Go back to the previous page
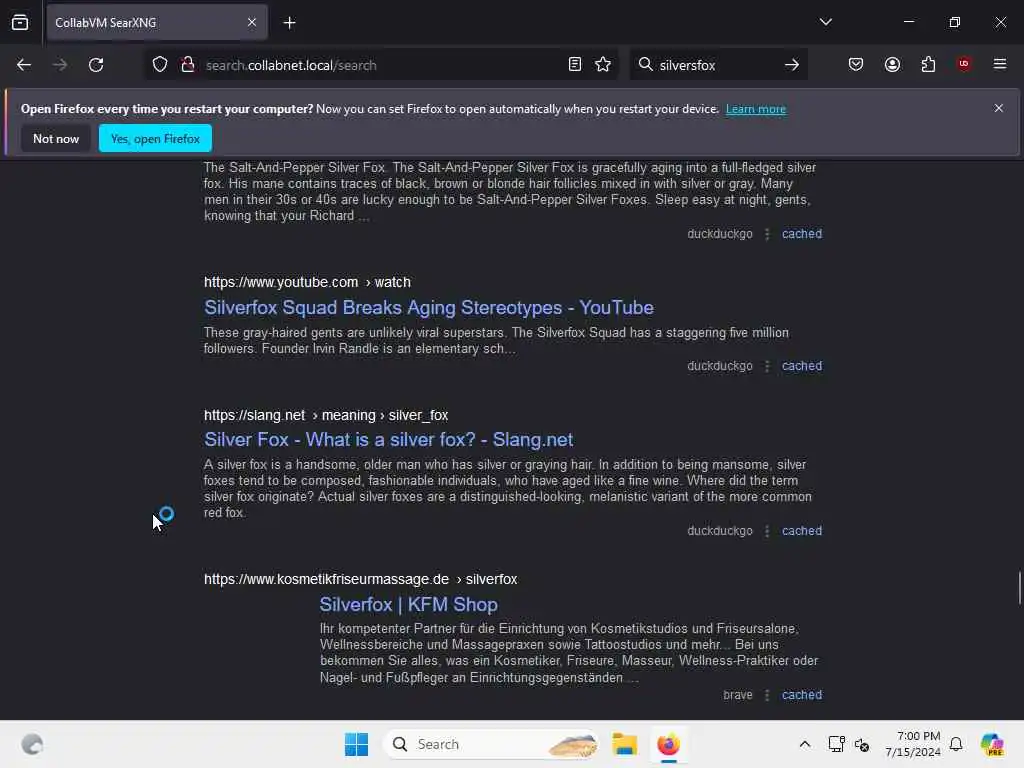This screenshot has width=1024, height=768. [24, 65]
